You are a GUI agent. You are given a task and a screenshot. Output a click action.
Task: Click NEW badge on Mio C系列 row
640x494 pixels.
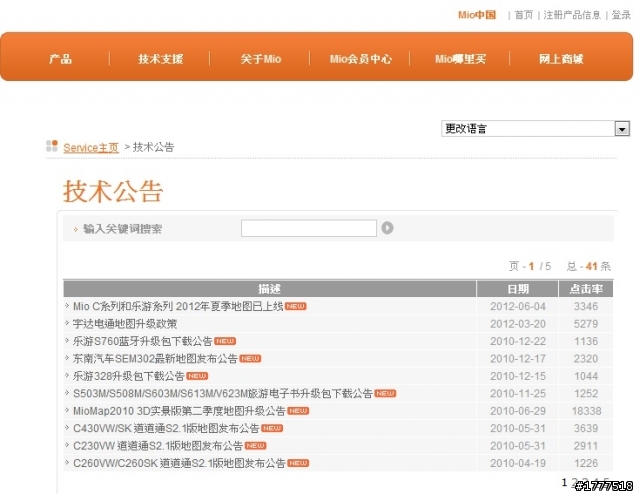(x=296, y=306)
